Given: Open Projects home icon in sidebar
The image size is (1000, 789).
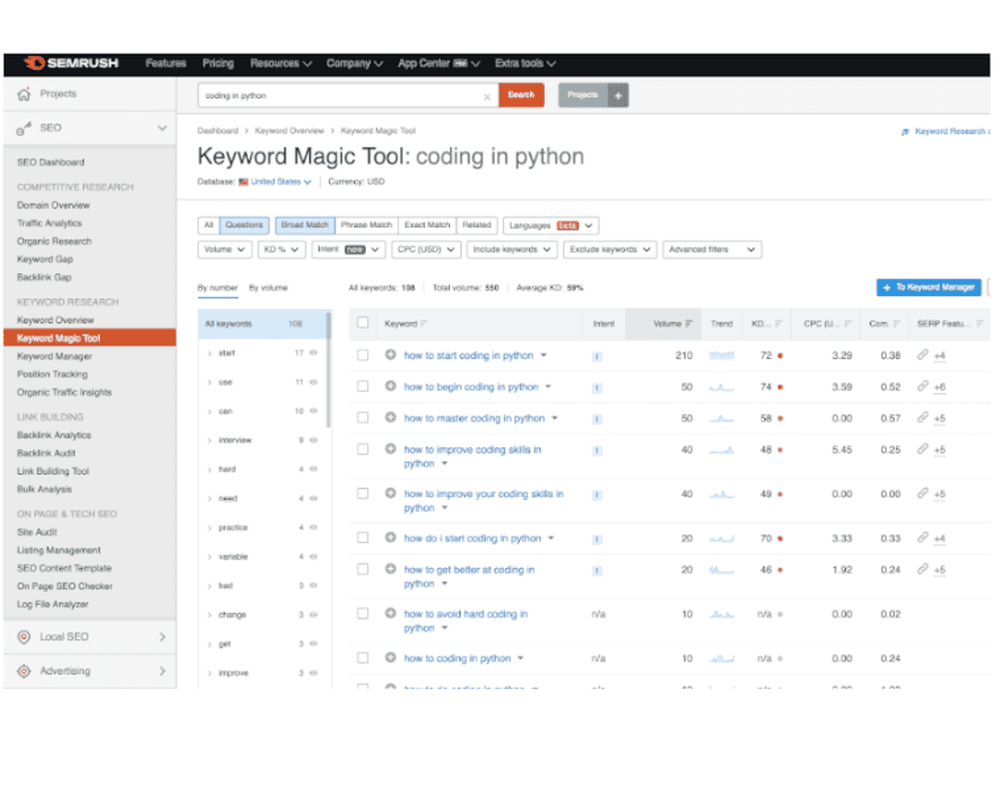Looking at the screenshot, I should click(24, 94).
